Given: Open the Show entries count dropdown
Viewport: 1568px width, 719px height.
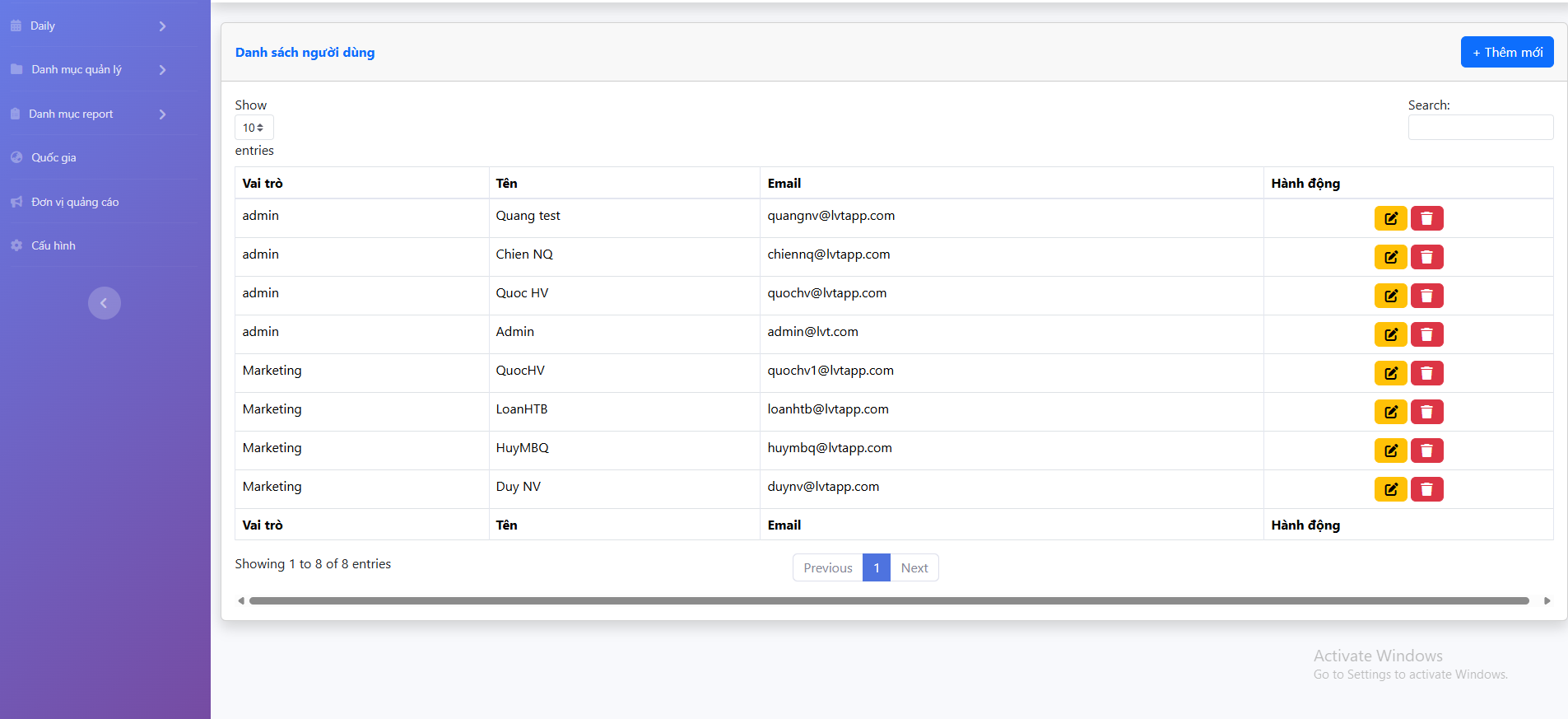Looking at the screenshot, I should 254,128.
